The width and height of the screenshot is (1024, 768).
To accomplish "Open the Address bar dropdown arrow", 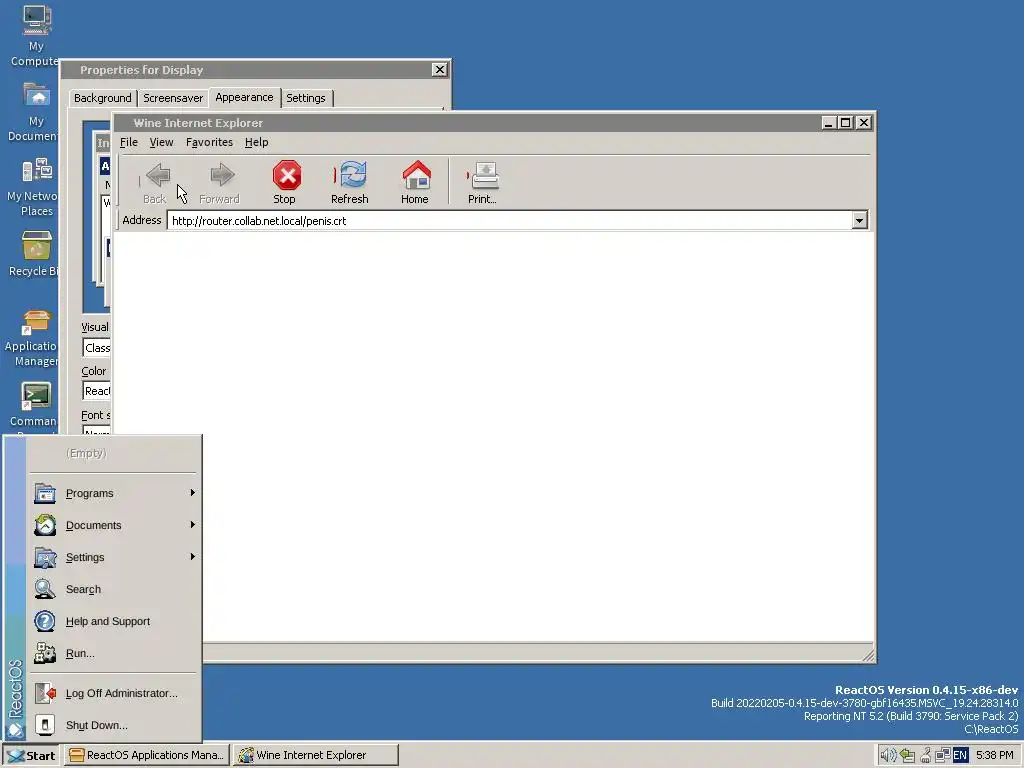I will (859, 221).
